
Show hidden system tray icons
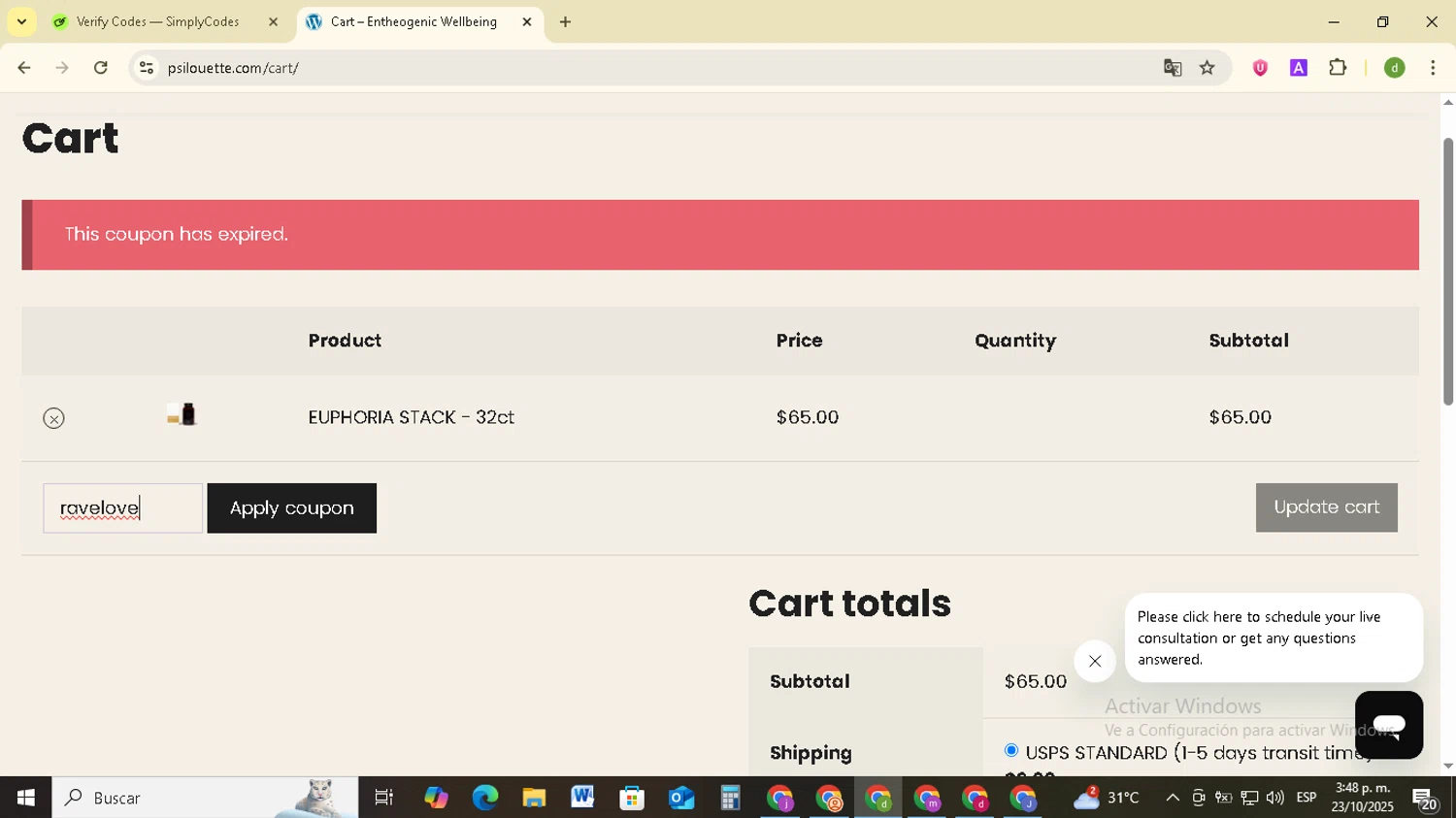pyautogui.click(x=1173, y=798)
